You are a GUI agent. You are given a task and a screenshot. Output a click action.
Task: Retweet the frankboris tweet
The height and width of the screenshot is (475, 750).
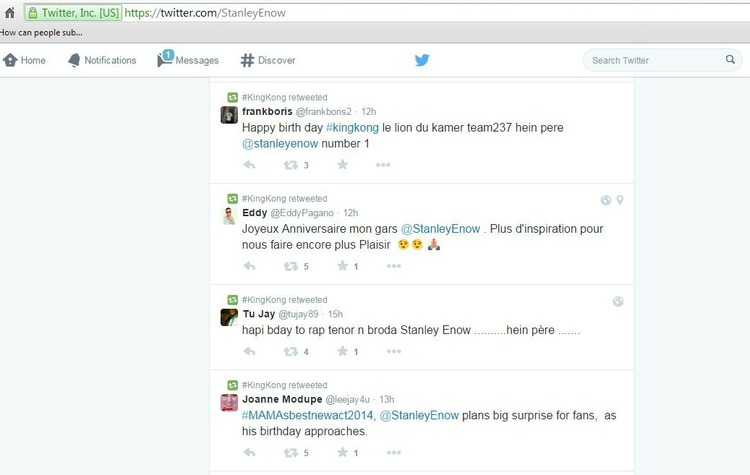click(291, 165)
